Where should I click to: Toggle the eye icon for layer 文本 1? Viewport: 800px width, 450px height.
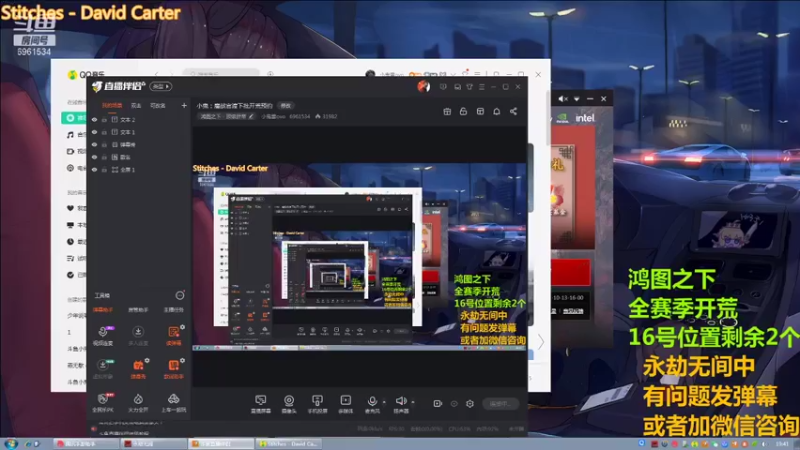[94, 132]
